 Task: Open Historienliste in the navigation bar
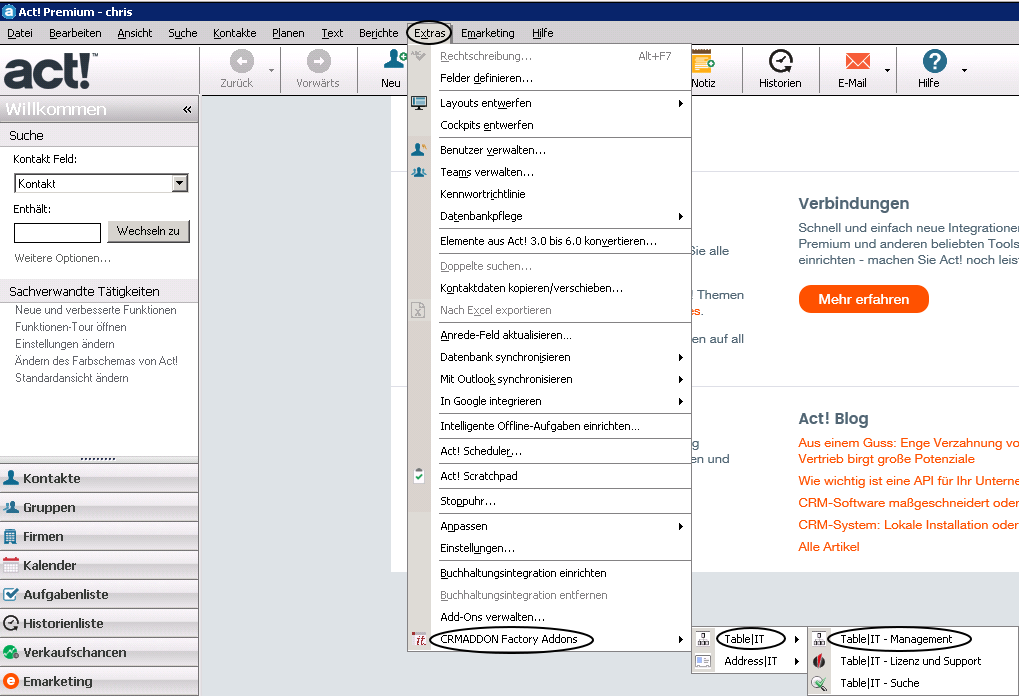[x=99, y=623]
